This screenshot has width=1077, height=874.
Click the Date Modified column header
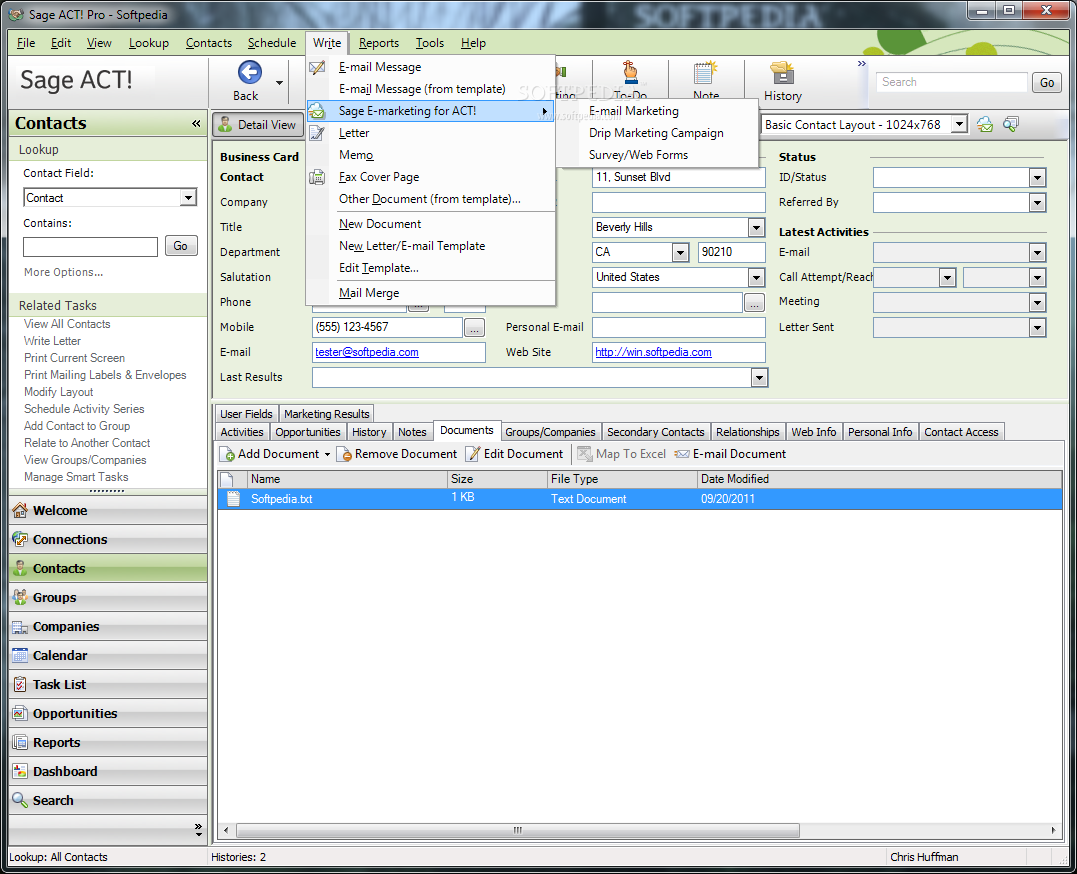click(878, 479)
